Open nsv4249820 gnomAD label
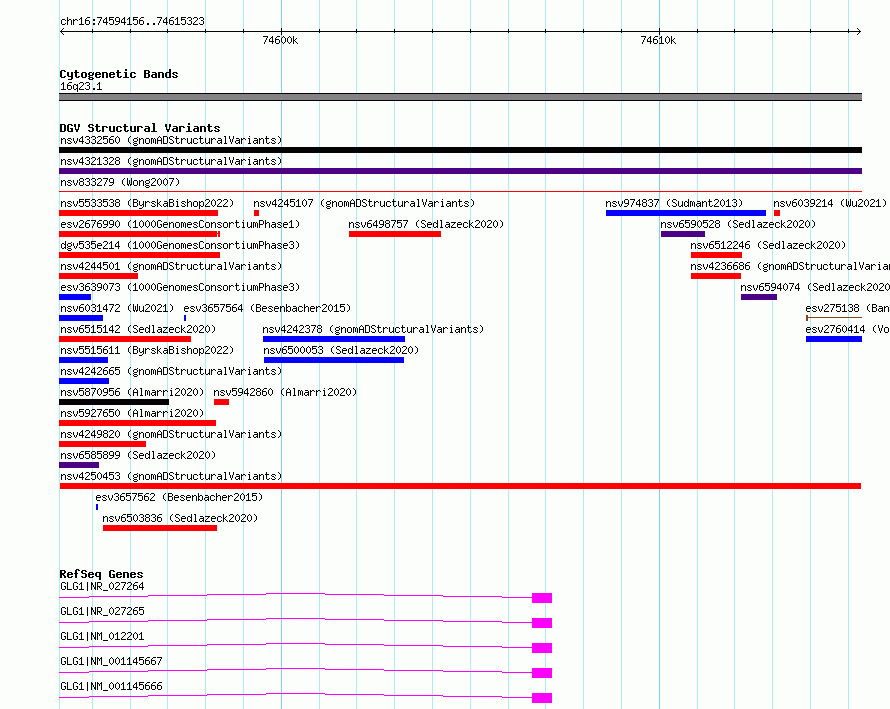 pyautogui.click(x=171, y=434)
